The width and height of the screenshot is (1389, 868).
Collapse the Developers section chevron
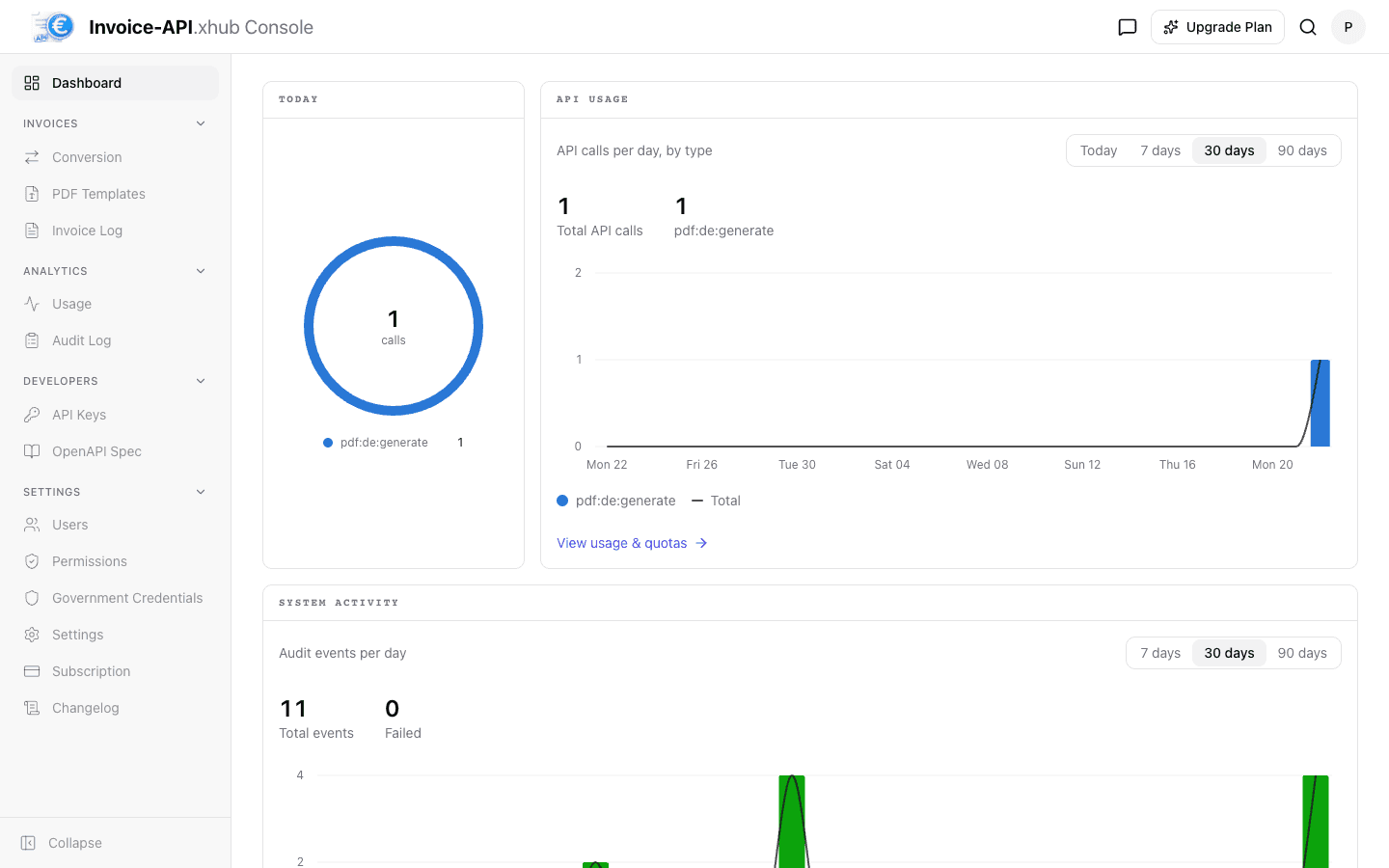pos(201,381)
